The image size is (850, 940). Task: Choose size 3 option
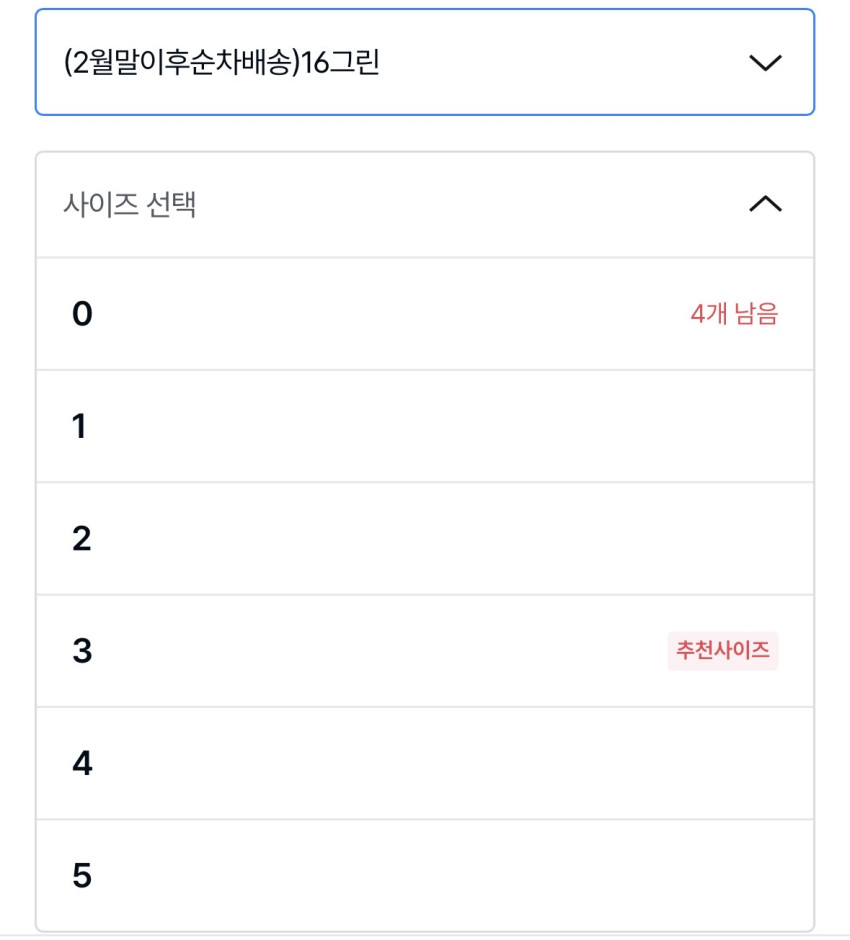pyautogui.click(x=425, y=651)
